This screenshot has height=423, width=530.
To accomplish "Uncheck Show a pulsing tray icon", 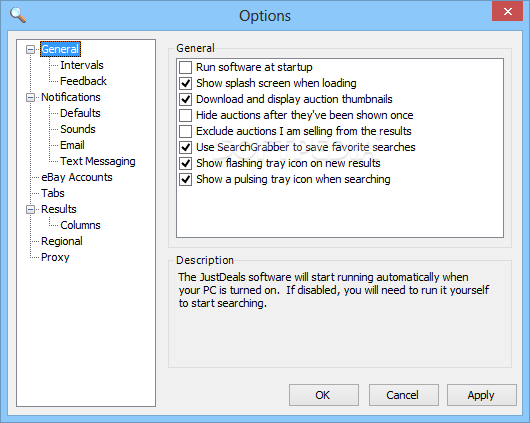I will 186,179.
